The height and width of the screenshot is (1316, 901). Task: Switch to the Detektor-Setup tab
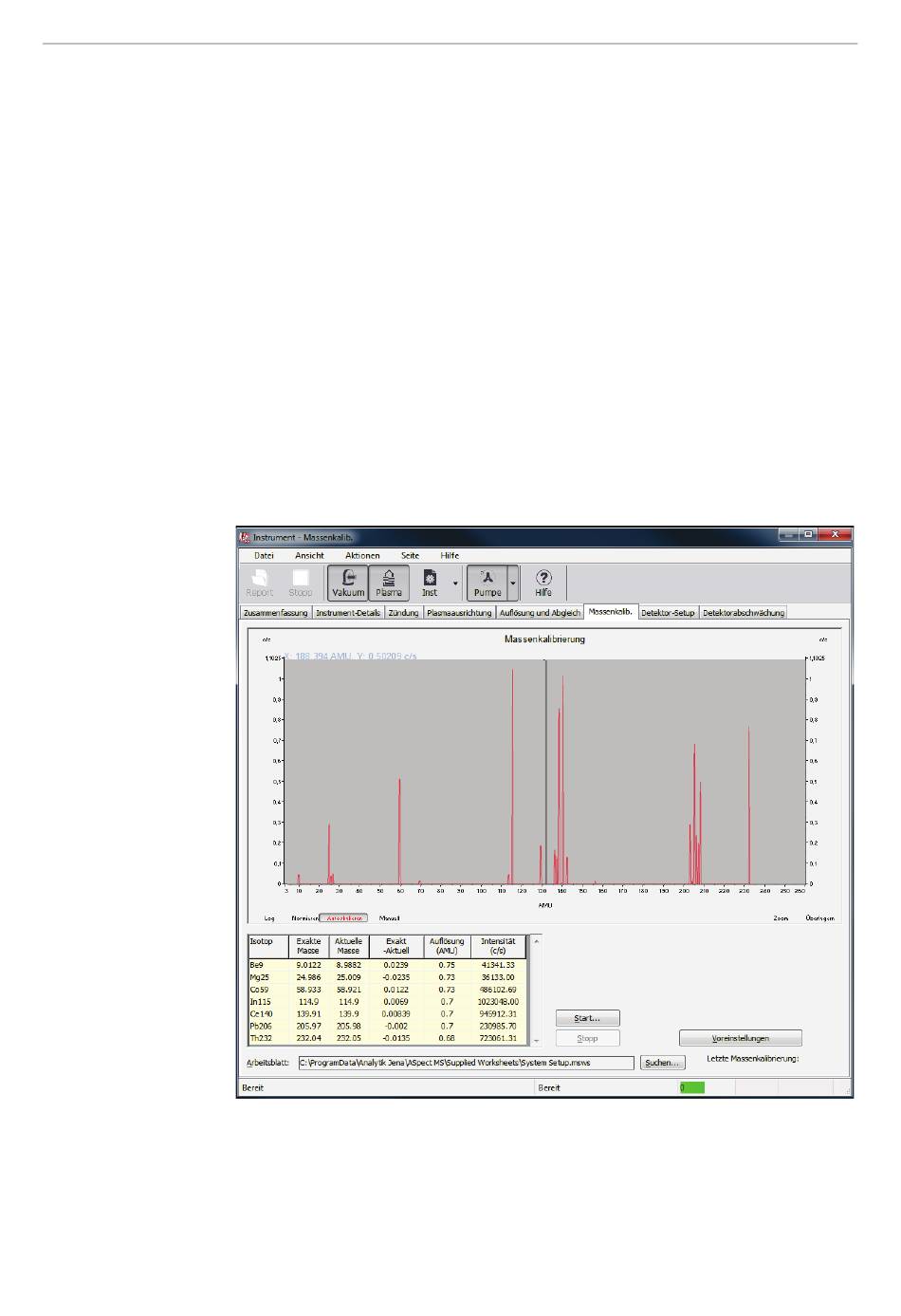coord(668,613)
